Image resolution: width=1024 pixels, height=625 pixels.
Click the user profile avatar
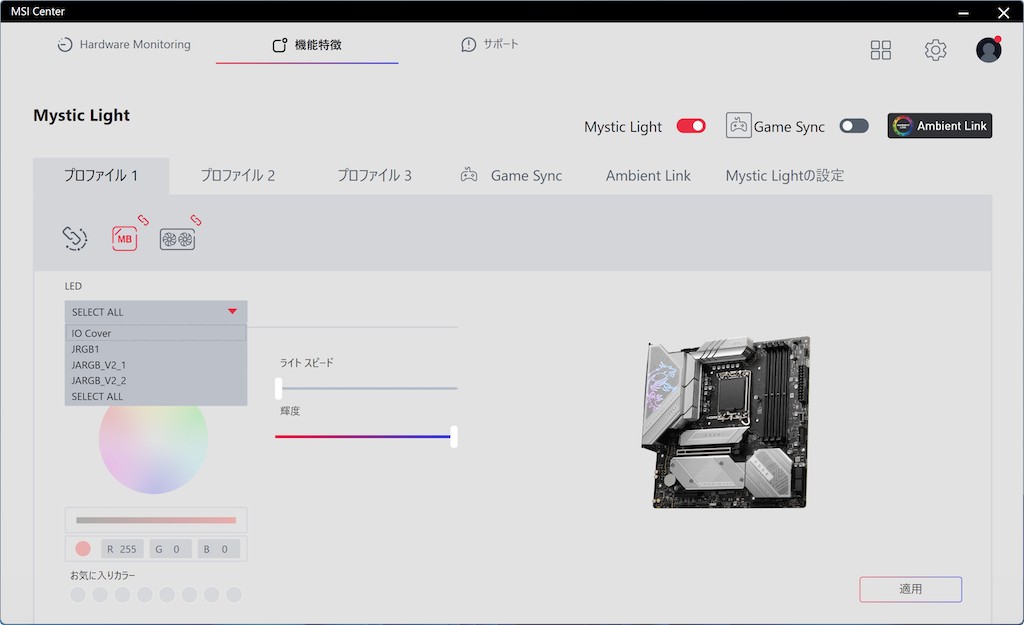click(988, 50)
